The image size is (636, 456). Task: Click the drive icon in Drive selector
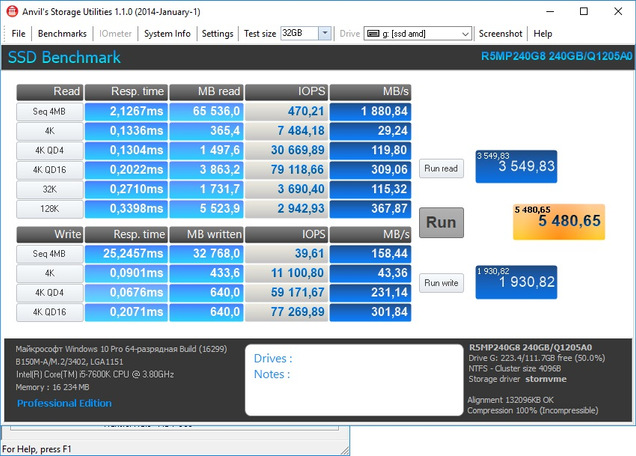[373, 34]
